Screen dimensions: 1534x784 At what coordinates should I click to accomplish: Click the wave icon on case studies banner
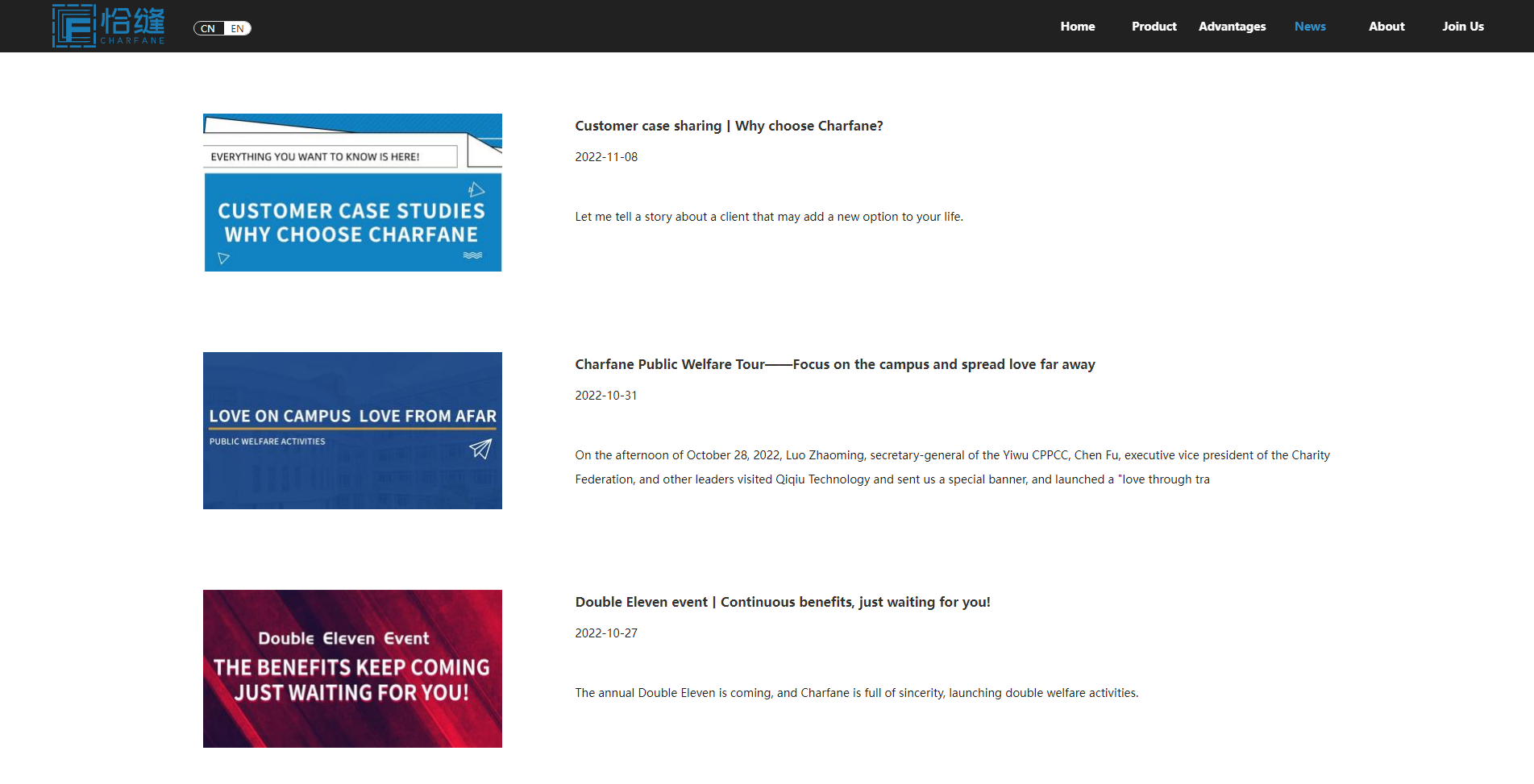pyautogui.click(x=472, y=255)
